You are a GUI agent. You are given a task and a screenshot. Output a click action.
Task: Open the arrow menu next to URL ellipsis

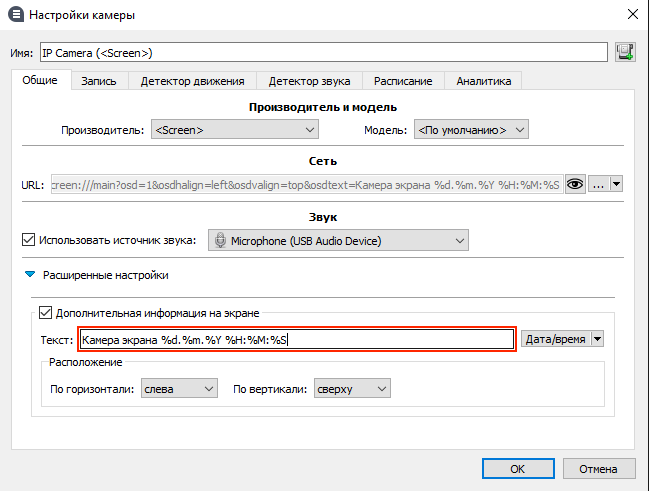(617, 185)
